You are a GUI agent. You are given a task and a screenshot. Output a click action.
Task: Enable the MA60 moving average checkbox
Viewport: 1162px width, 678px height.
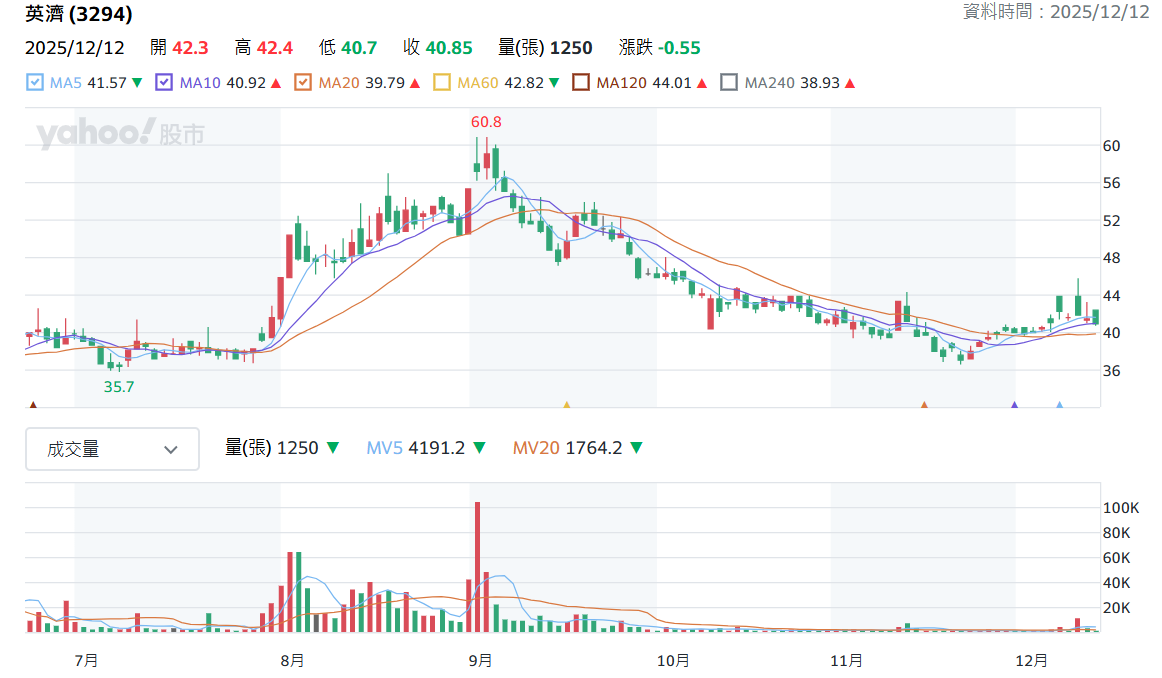pyautogui.click(x=442, y=82)
